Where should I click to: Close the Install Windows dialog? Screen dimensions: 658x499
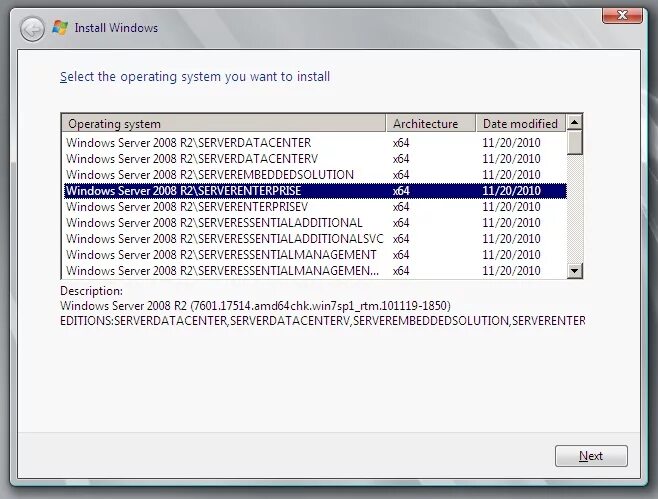622,16
